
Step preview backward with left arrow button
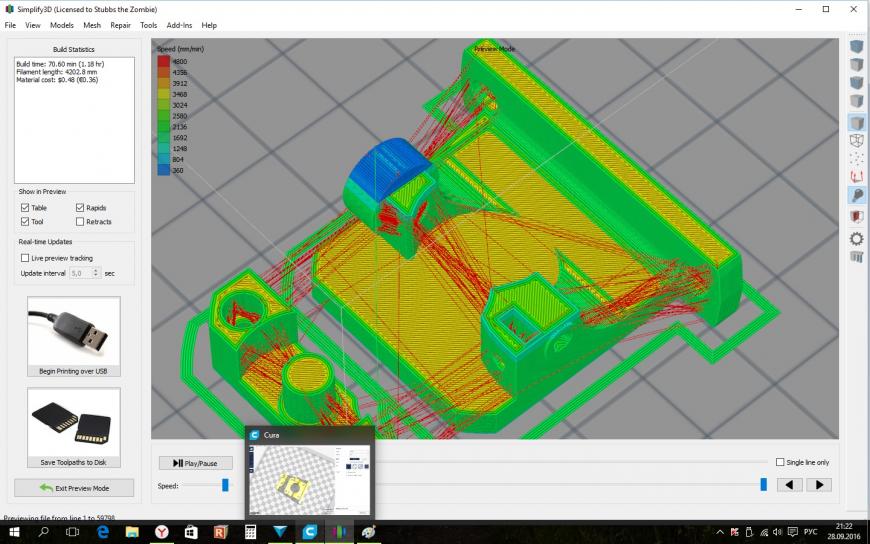point(790,485)
